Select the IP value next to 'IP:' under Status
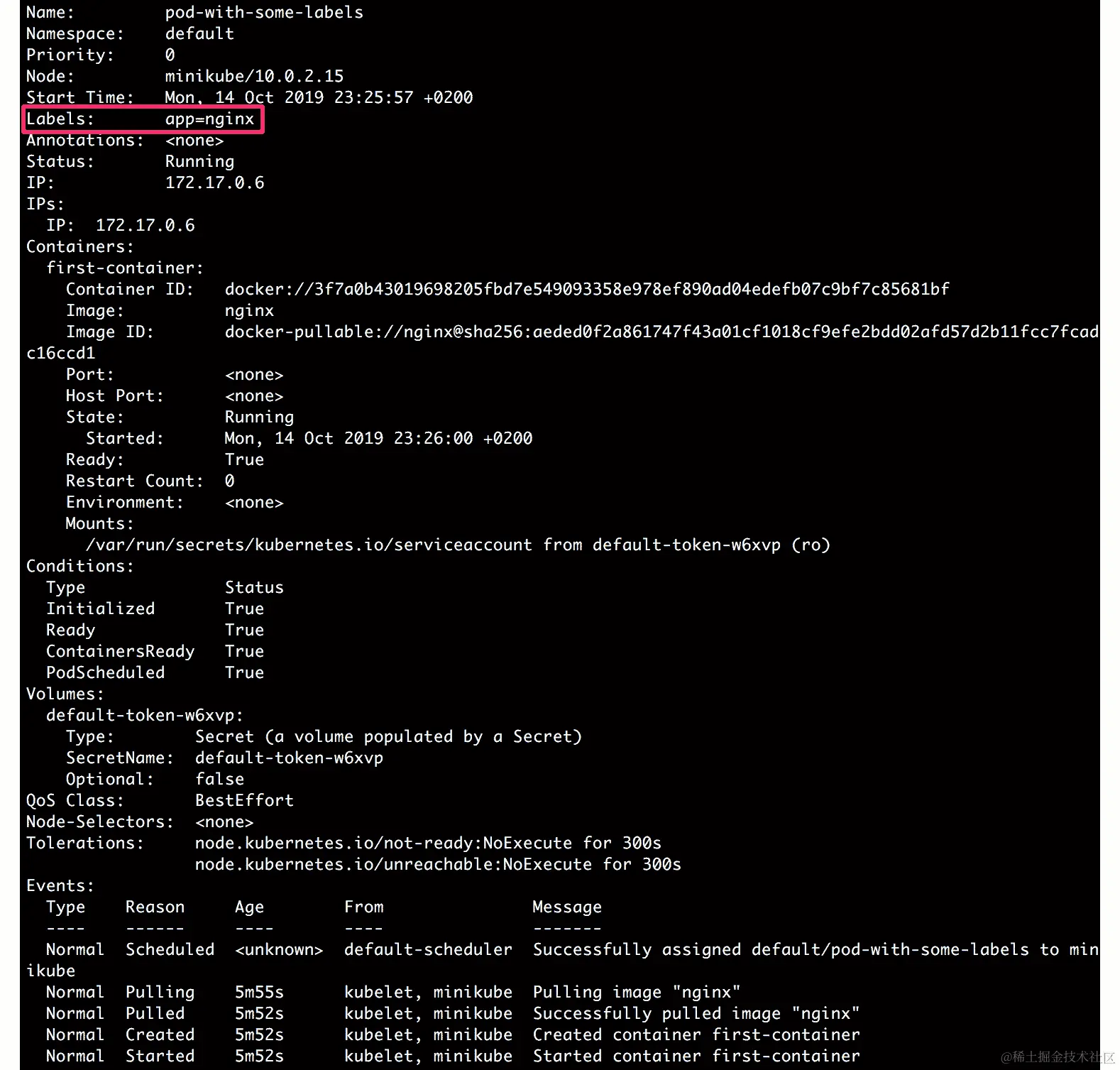Viewport: 1120px width, 1070px height. pyautogui.click(x=214, y=182)
